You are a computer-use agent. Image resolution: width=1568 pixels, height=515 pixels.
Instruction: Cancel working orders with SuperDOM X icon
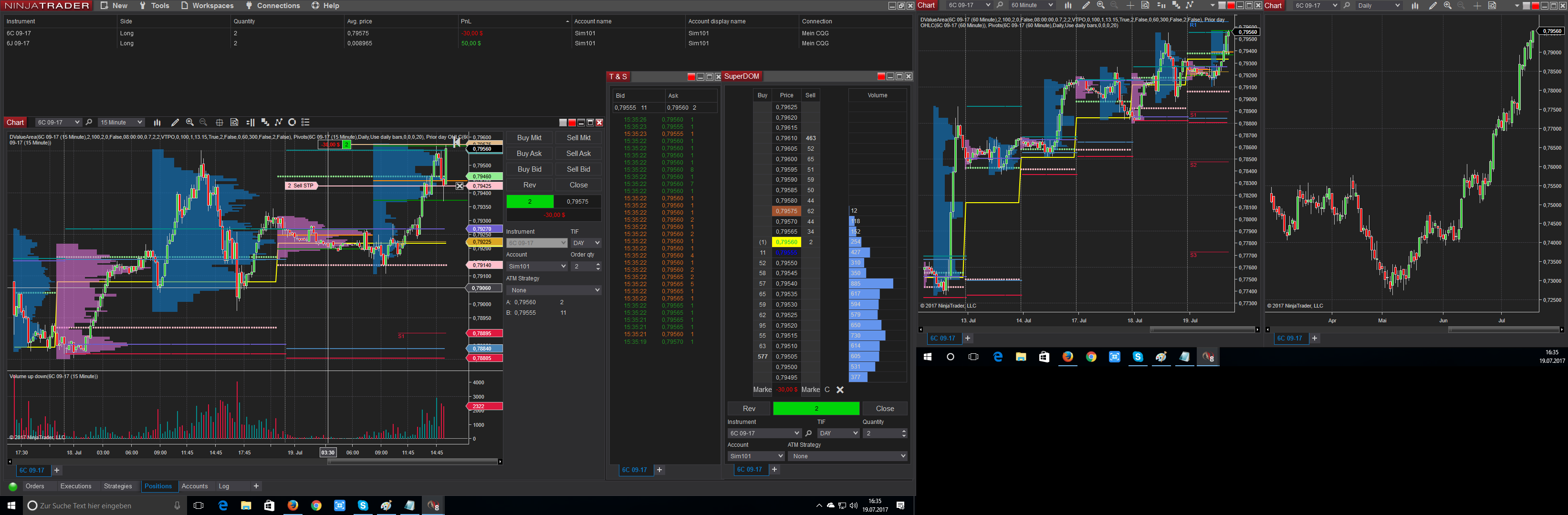(x=840, y=390)
